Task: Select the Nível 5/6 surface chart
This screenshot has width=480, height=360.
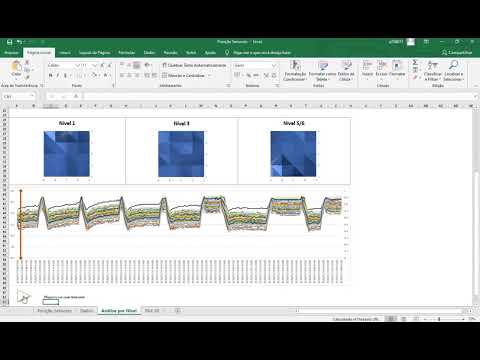Action: coord(293,154)
